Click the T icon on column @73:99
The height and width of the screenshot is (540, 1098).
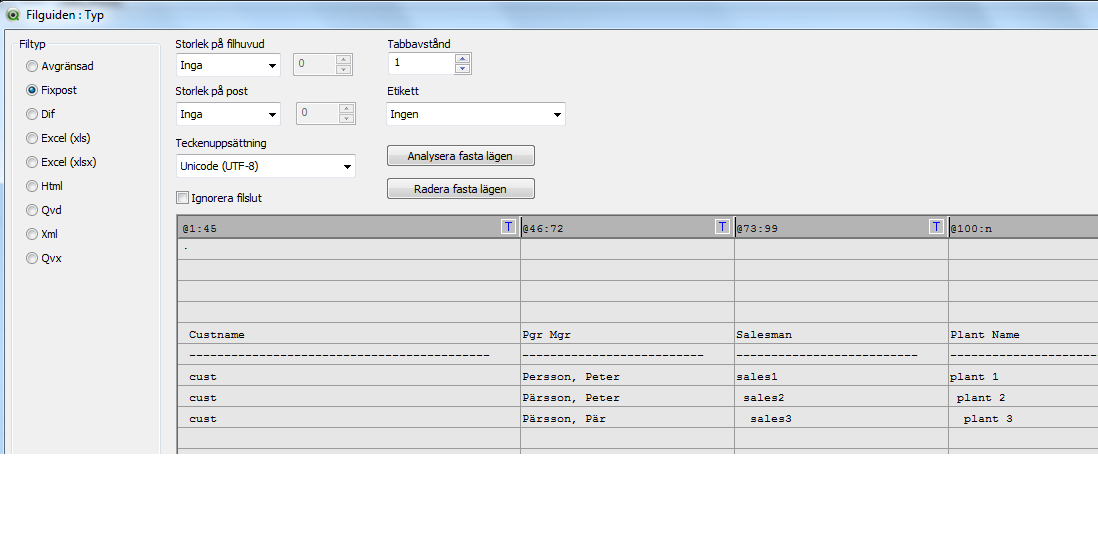click(x=936, y=227)
